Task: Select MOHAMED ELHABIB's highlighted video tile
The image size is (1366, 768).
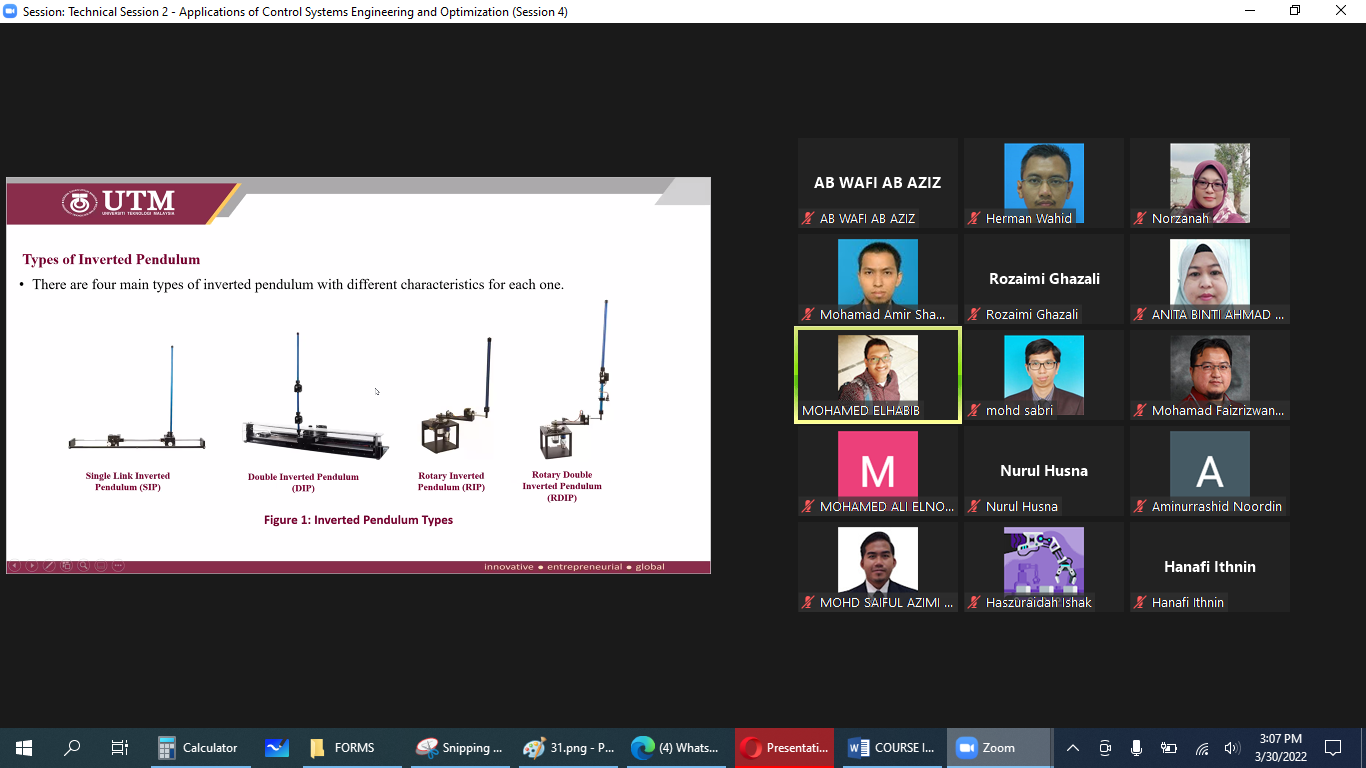Action: [877, 375]
